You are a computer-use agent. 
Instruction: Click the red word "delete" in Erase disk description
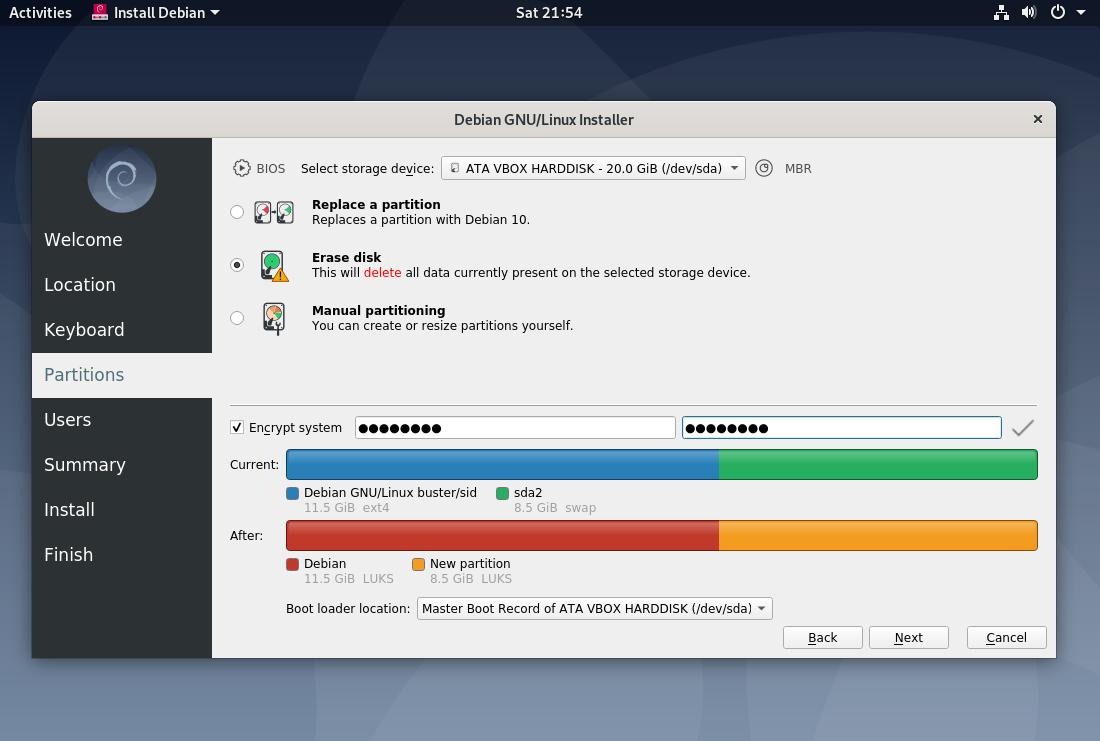click(382, 272)
